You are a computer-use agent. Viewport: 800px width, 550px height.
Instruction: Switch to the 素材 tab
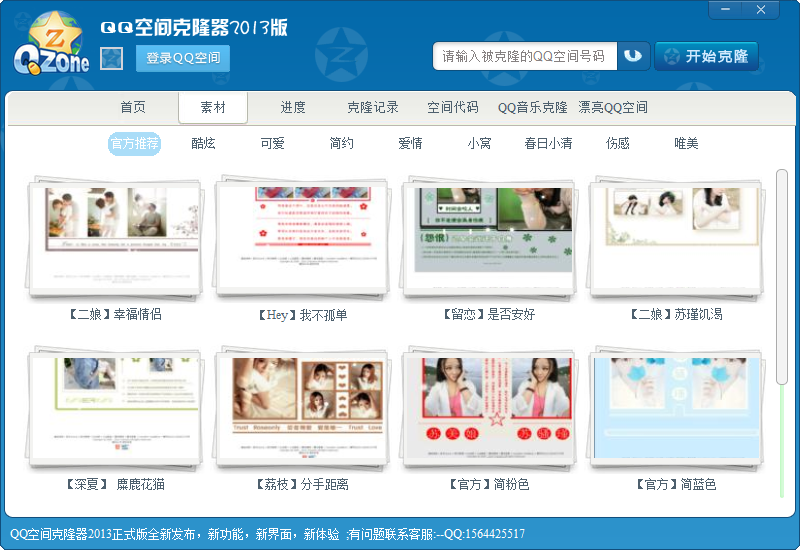coord(213,108)
